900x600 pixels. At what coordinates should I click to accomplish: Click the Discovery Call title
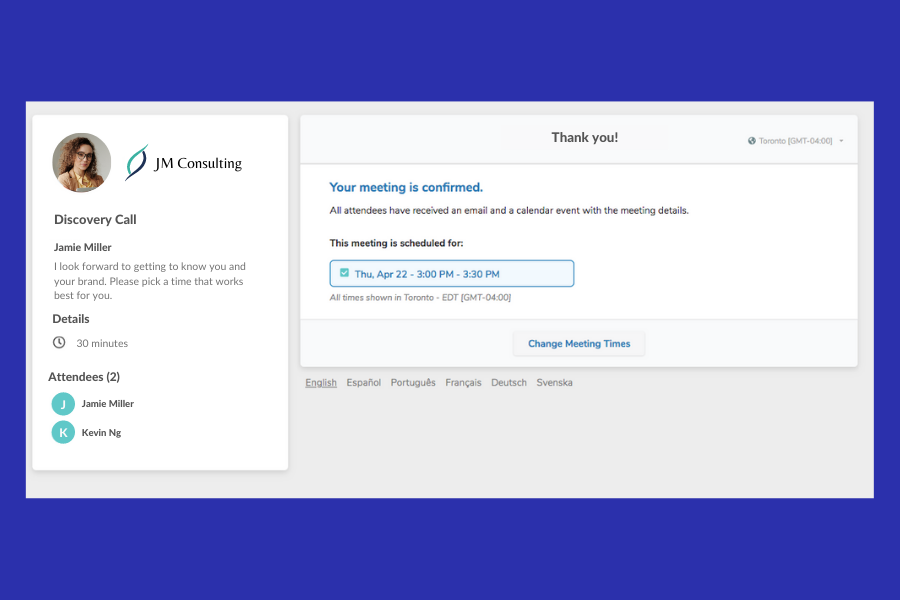95,219
